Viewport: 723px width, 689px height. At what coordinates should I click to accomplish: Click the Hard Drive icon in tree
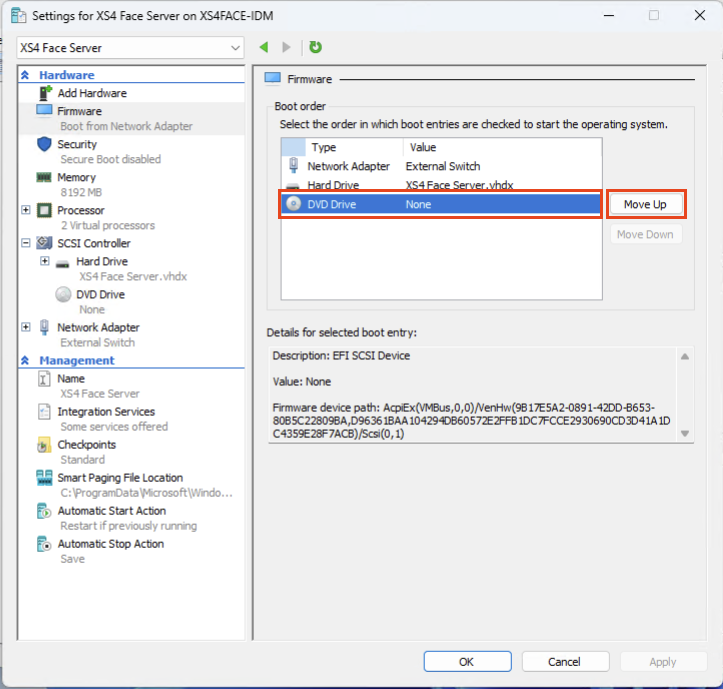point(63,264)
